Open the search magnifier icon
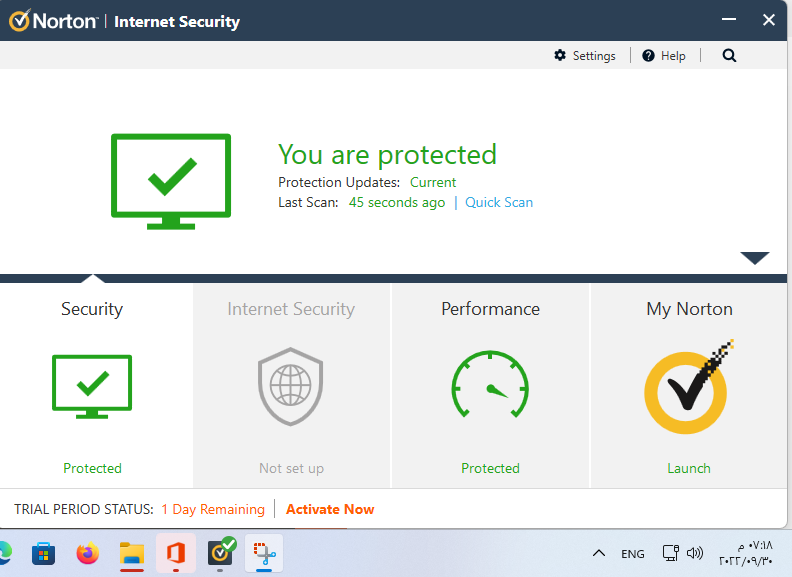Screen dimensions: 792x577 coord(729,56)
